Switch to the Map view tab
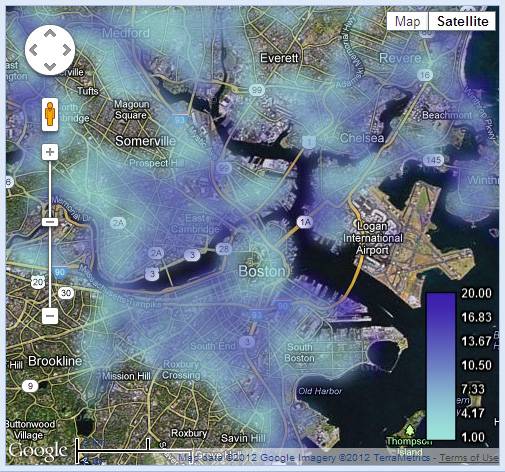Screen dimensions: 505x472 pyautogui.click(x=407, y=22)
